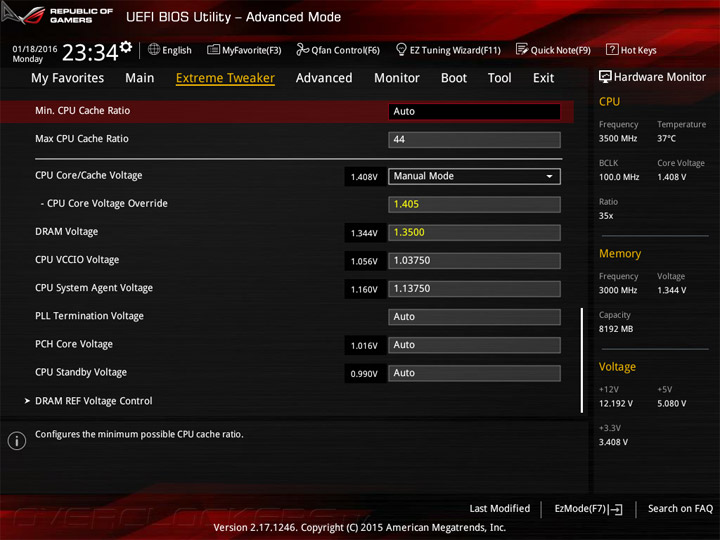
Task: Select PCH Core Voltage Auto field
Action: tap(474, 345)
